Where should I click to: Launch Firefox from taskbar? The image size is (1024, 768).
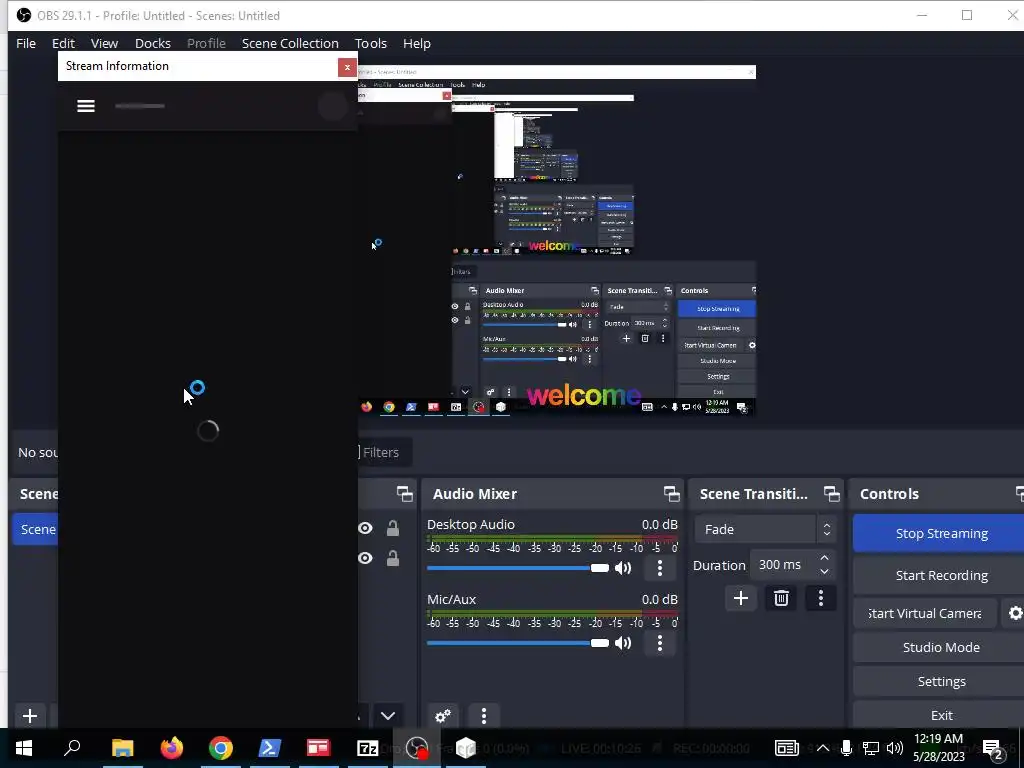click(x=172, y=748)
